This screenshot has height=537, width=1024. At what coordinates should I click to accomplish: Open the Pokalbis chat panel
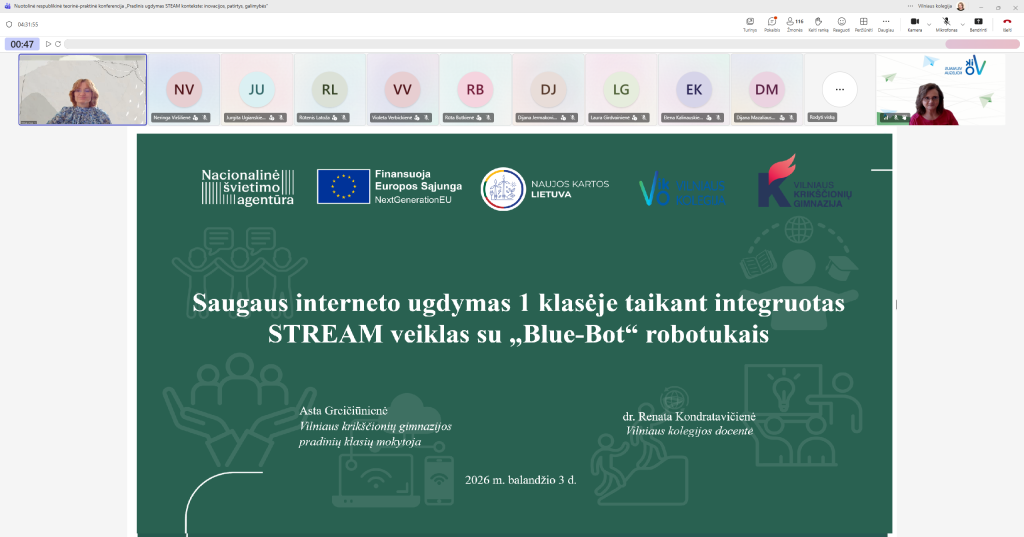(x=772, y=23)
